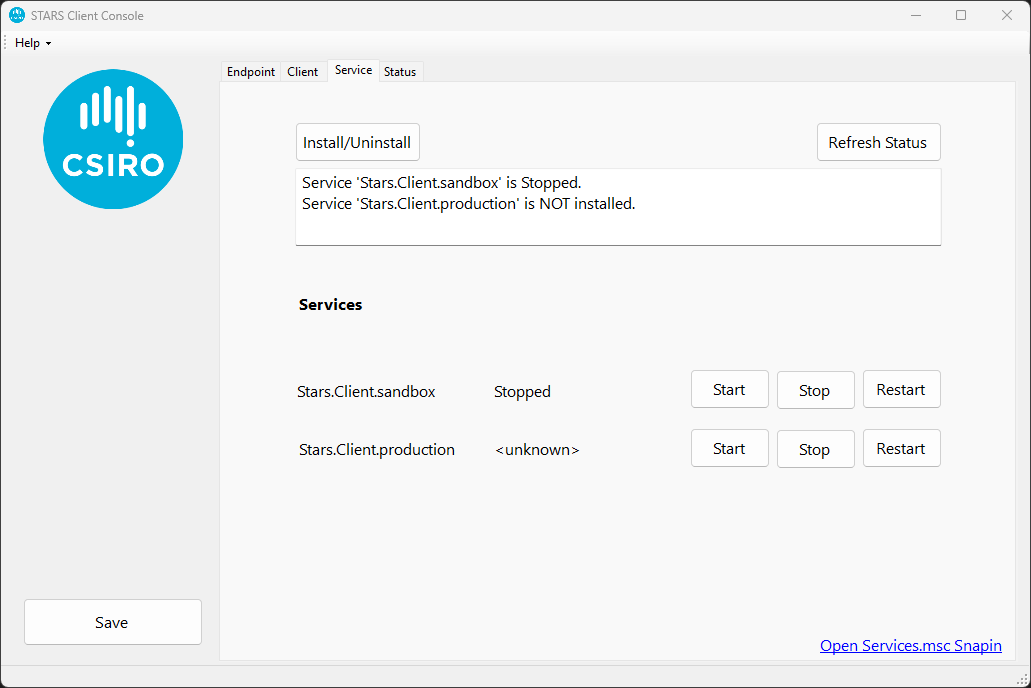Switch to the Endpoint tab

[x=250, y=71]
